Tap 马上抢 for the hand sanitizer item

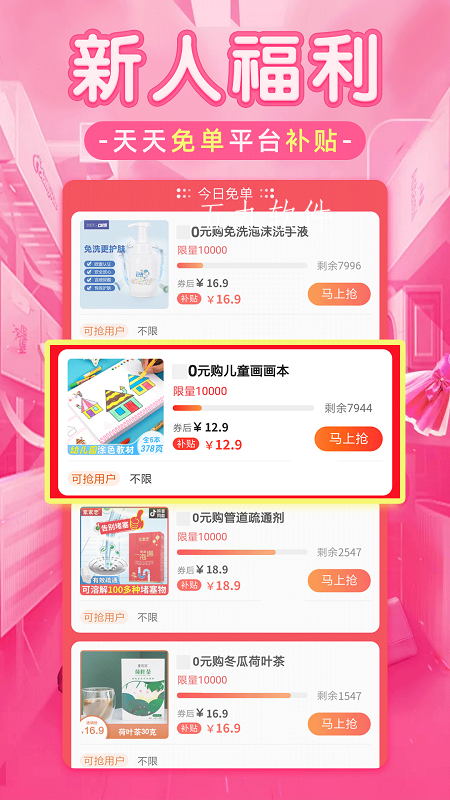tap(339, 294)
